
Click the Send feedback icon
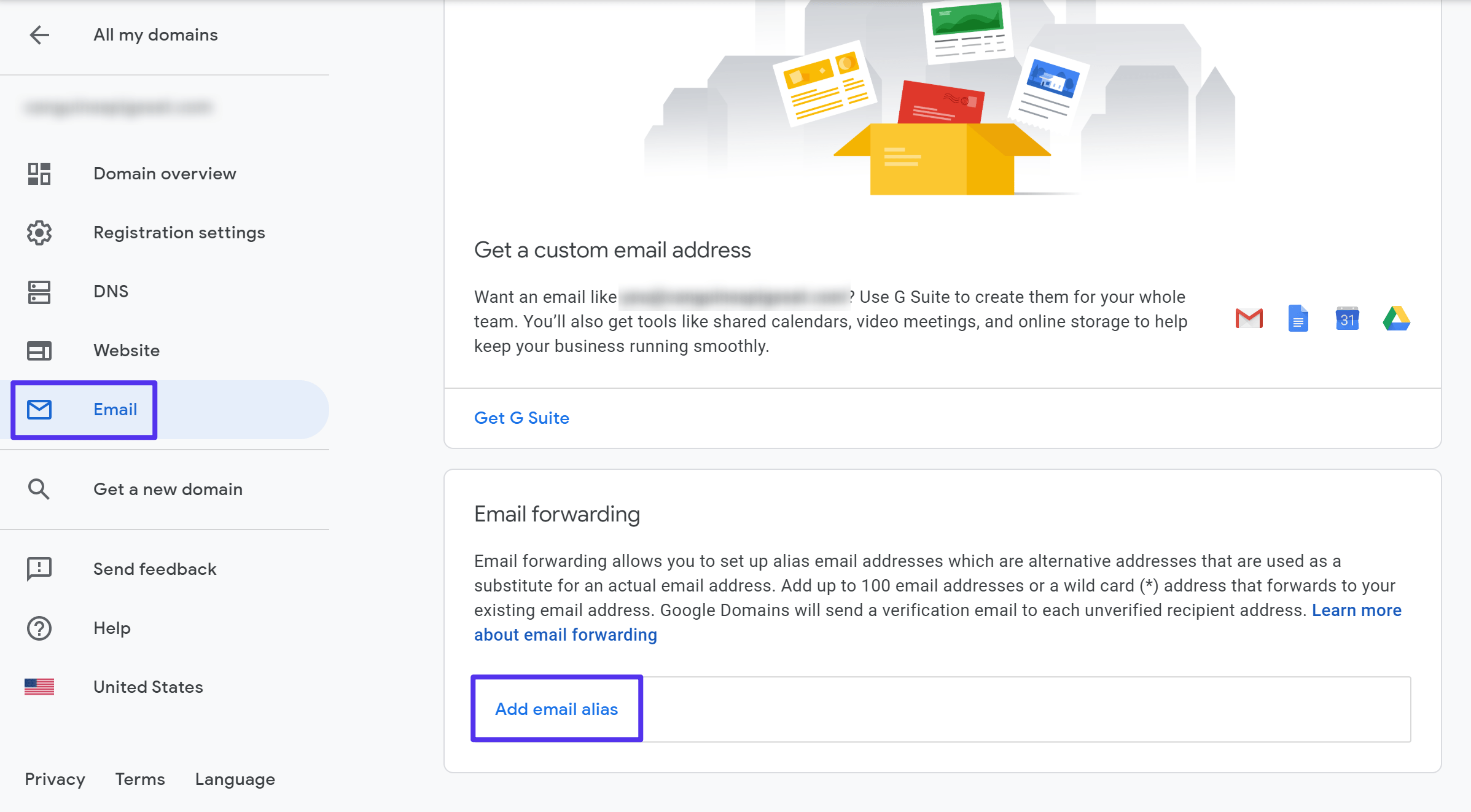coord(39,568)
